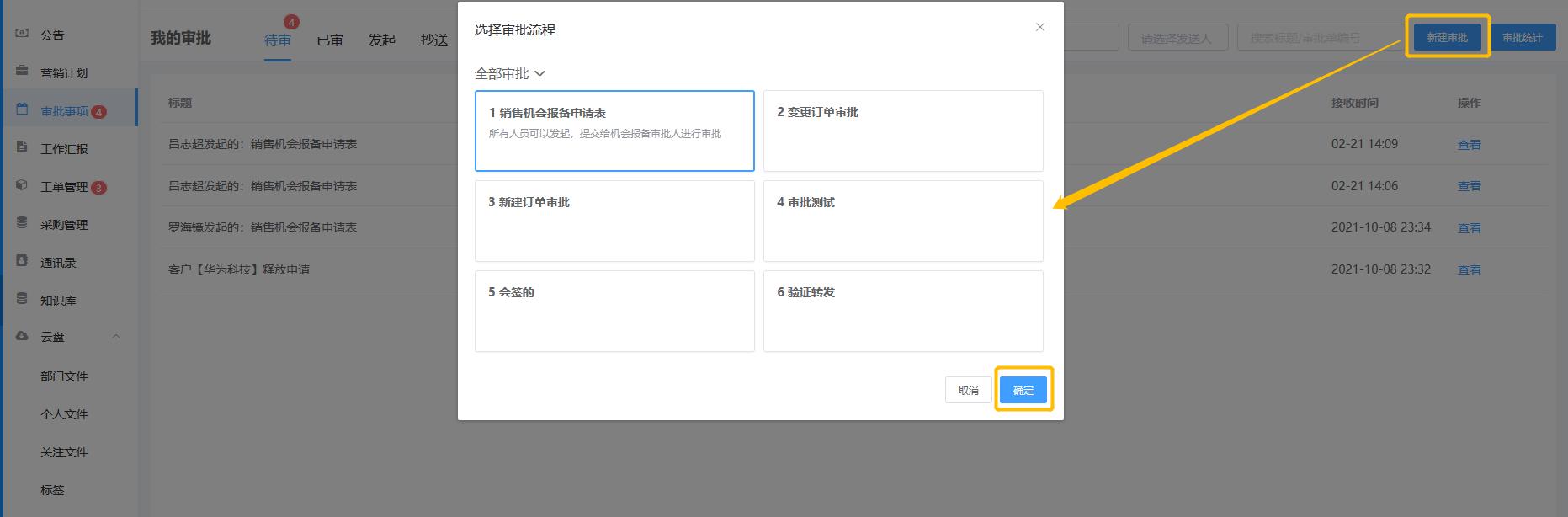Image resolution: width=1568 pixels, height=517 pixels.
Task: Close the 选择审批流程 dialog
Action: coord(1039,27)
